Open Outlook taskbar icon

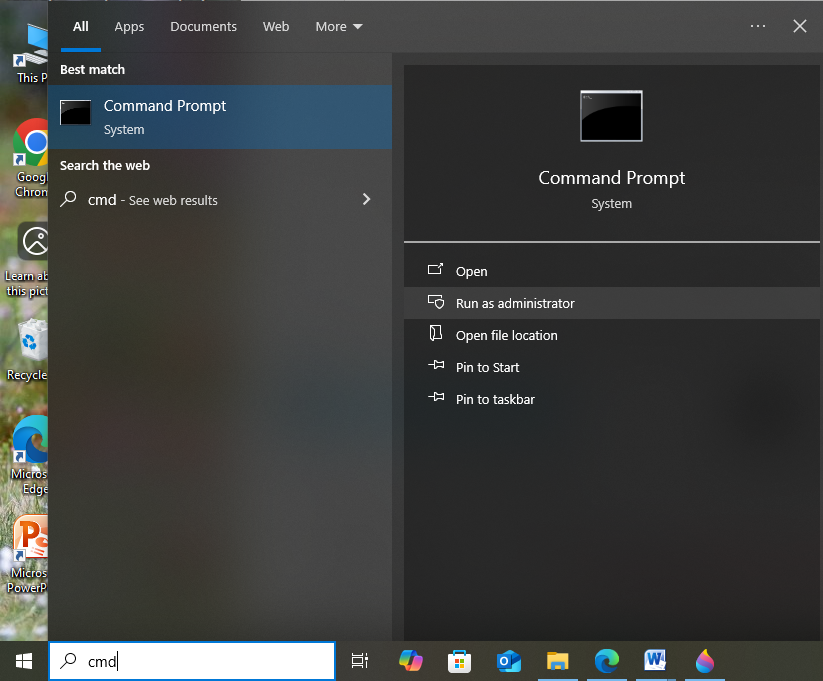pos(509,660)
